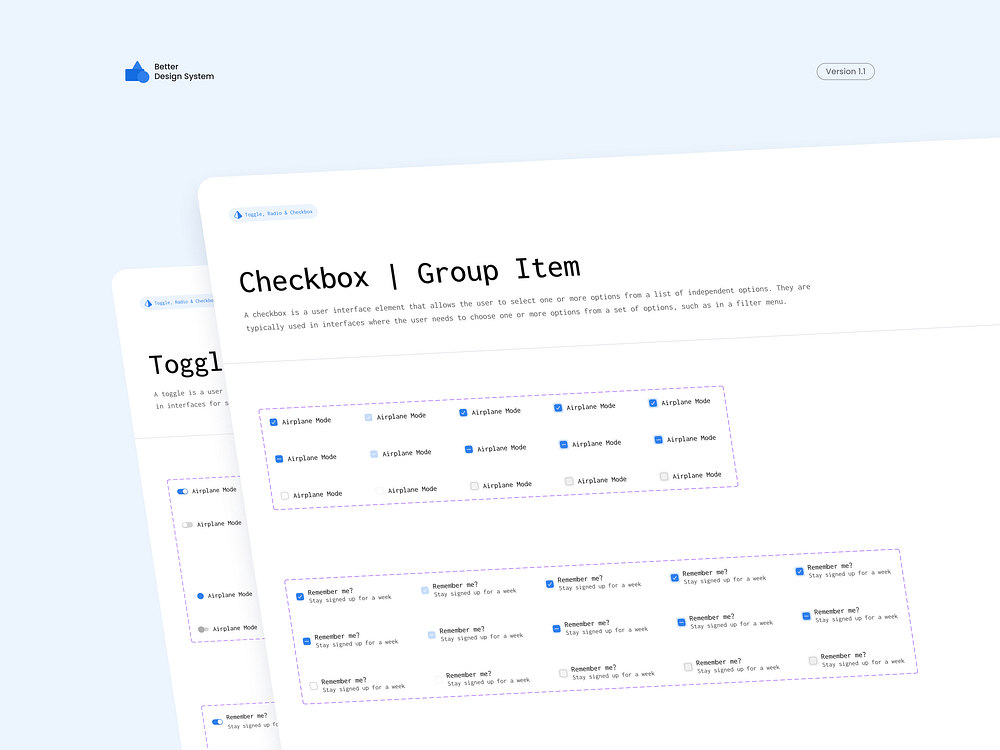The image size is (1000, 750).
Task: Click the Better Design System logo icon
Action: (137, 70)
